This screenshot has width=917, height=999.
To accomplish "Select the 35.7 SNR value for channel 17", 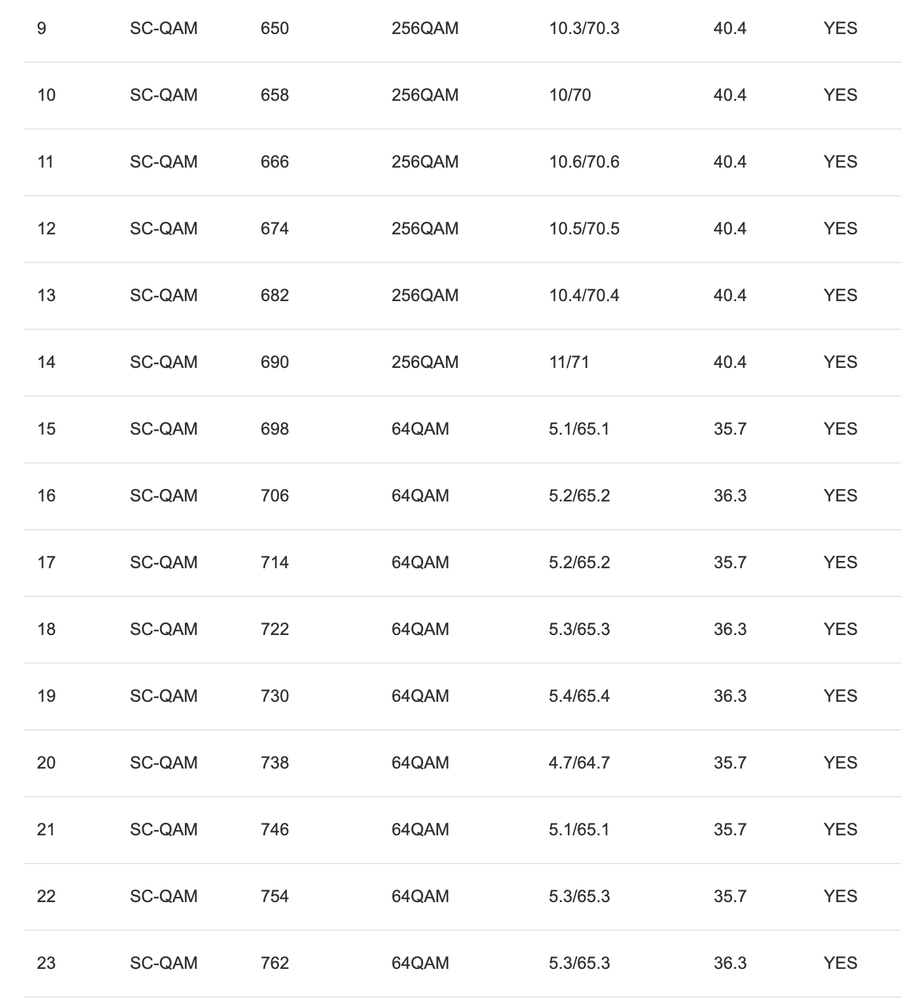I will (730, 563).
